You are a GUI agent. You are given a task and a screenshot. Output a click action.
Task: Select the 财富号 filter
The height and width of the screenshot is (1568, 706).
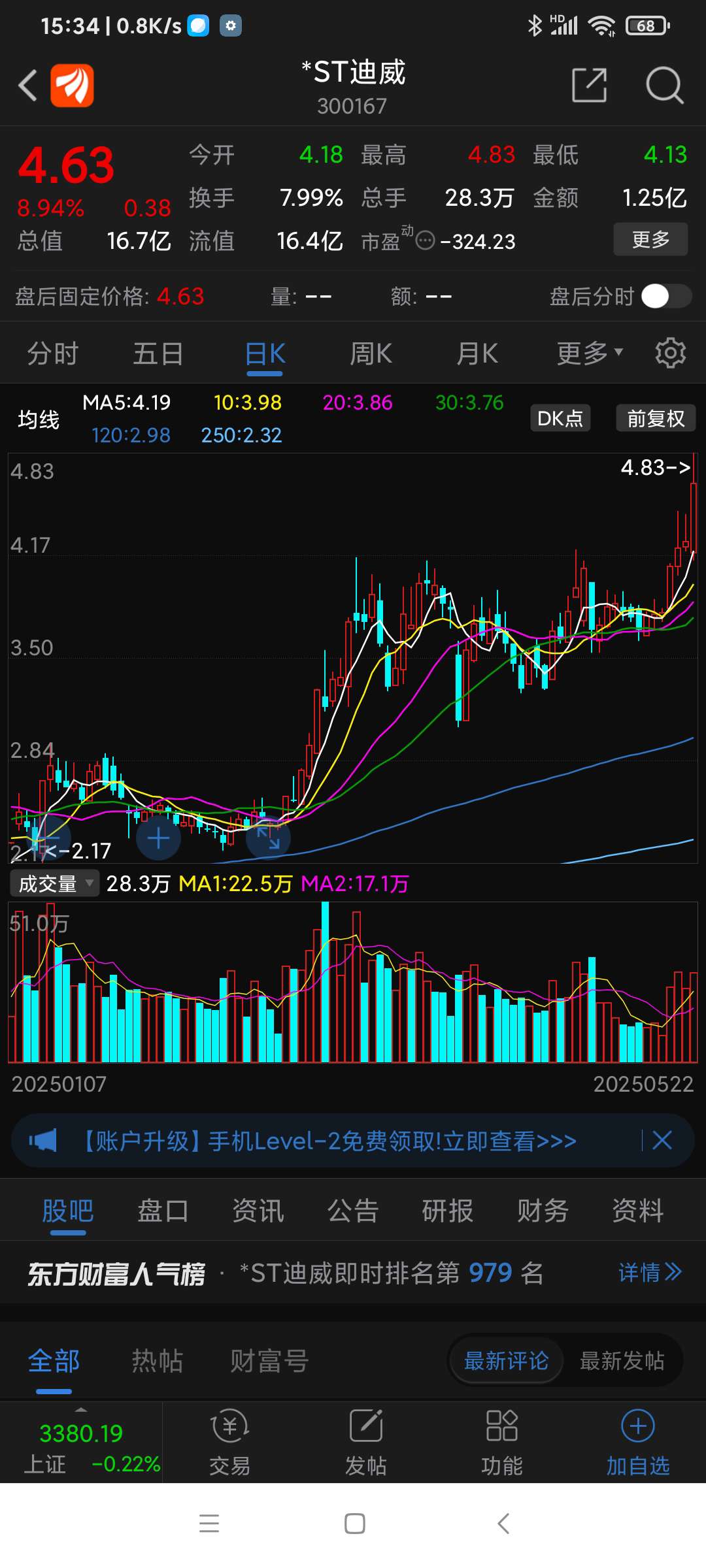click(x=269, y=1362)
